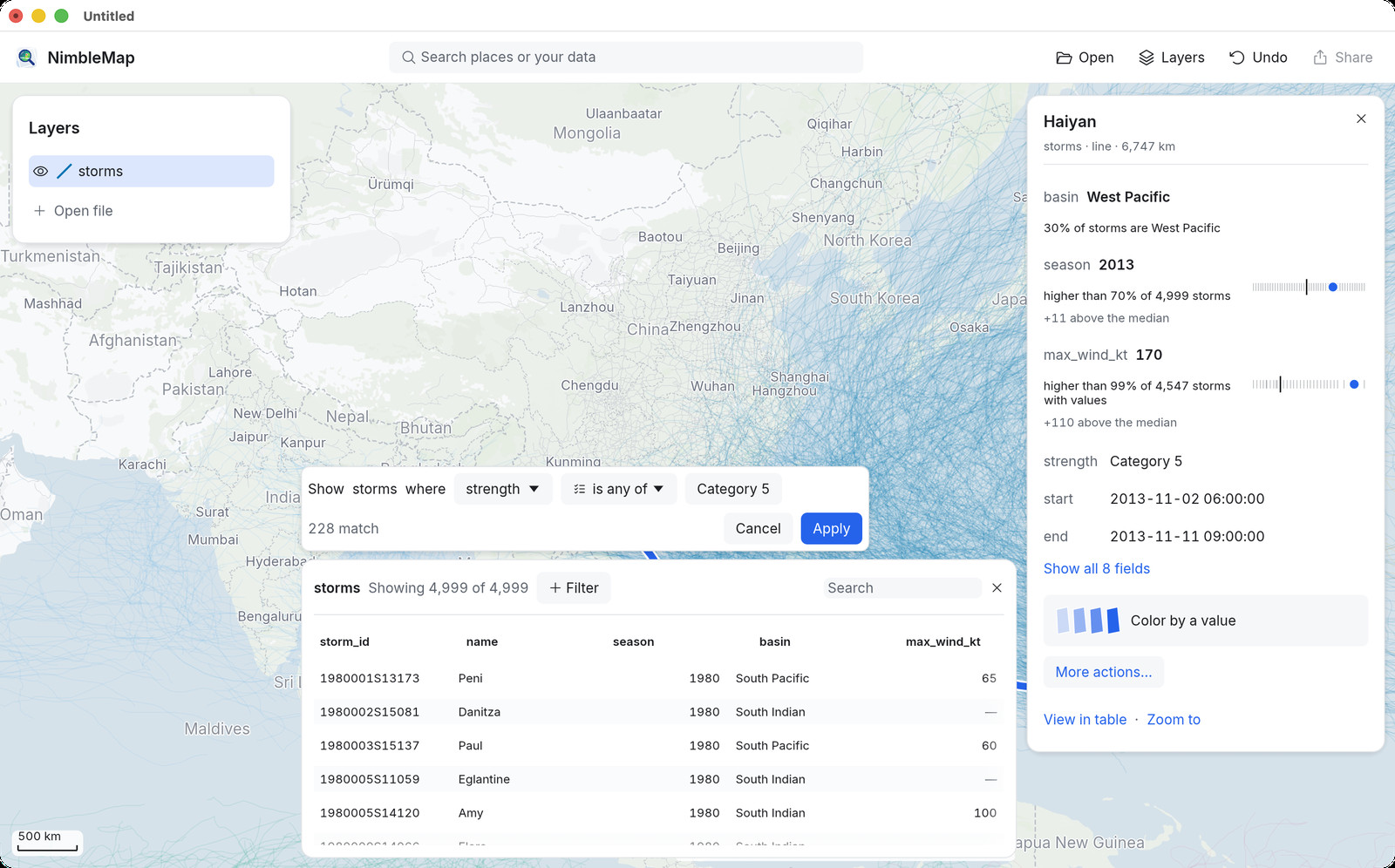Apply the storms filter
Viewport: 1395px width, 868px height.
831,528
